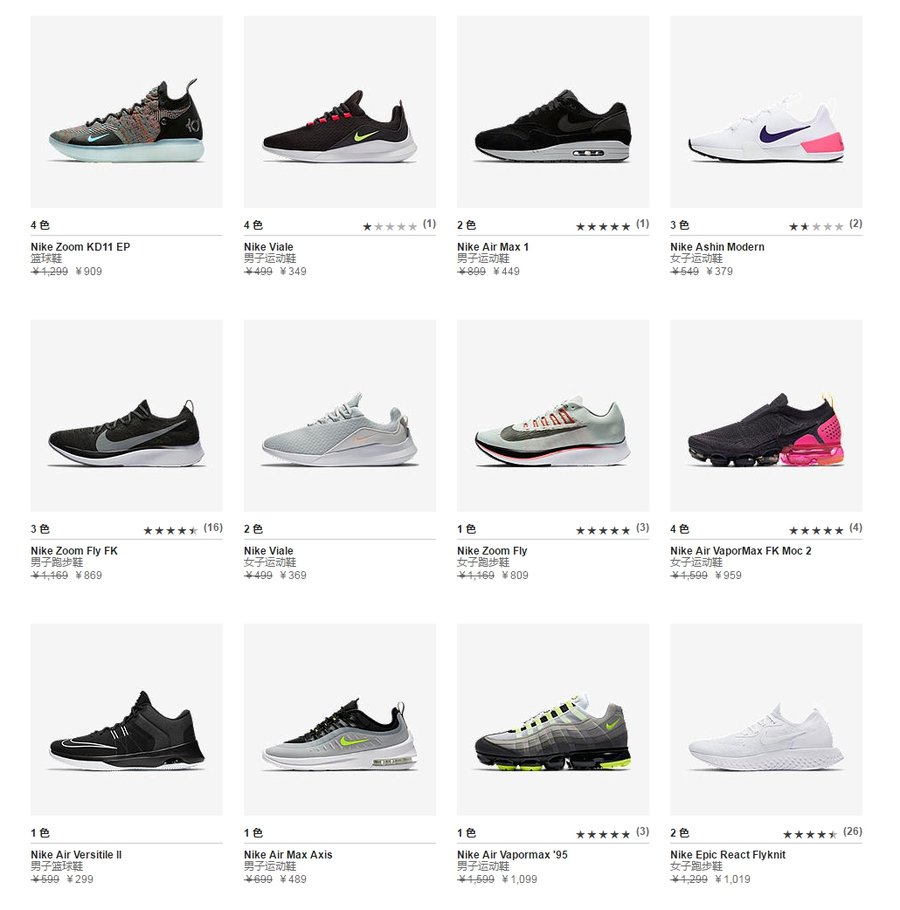The height and width of the screenshot is (910, 900).
Task: Open the Nike Zoom KD11 EP shoe image
Action: pos(126,112)
